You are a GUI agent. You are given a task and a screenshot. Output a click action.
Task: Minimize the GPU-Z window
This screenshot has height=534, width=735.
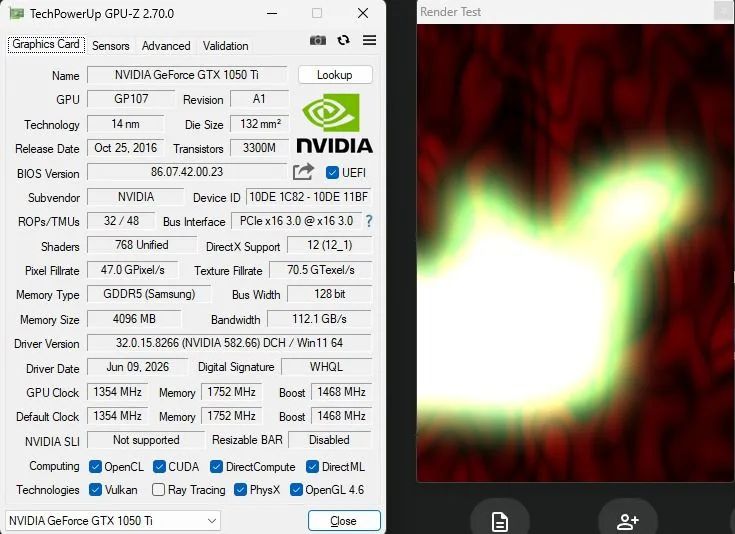pos(272,14)
